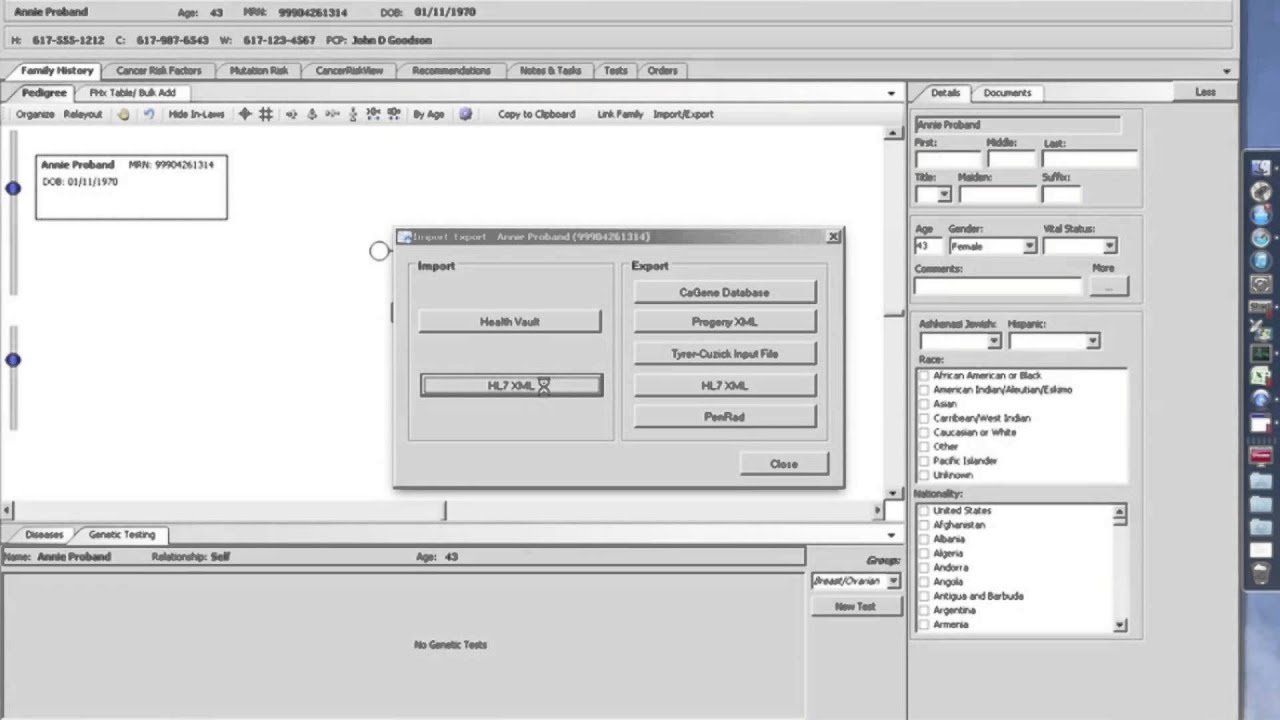This screenshot has width=1280, height=720.
Task: Switch to Cancer Risk Factors tab
Action: click(x=158, y=71)
